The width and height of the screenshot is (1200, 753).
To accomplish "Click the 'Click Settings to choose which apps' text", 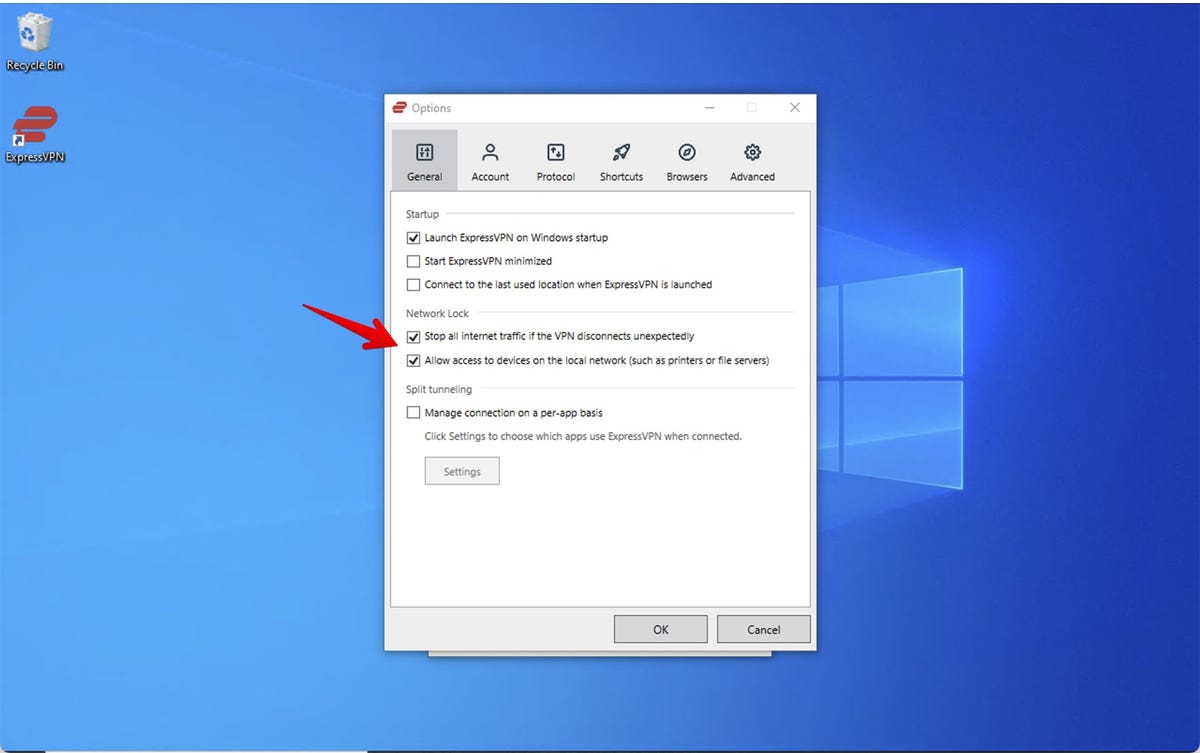I will coord(583,437).
